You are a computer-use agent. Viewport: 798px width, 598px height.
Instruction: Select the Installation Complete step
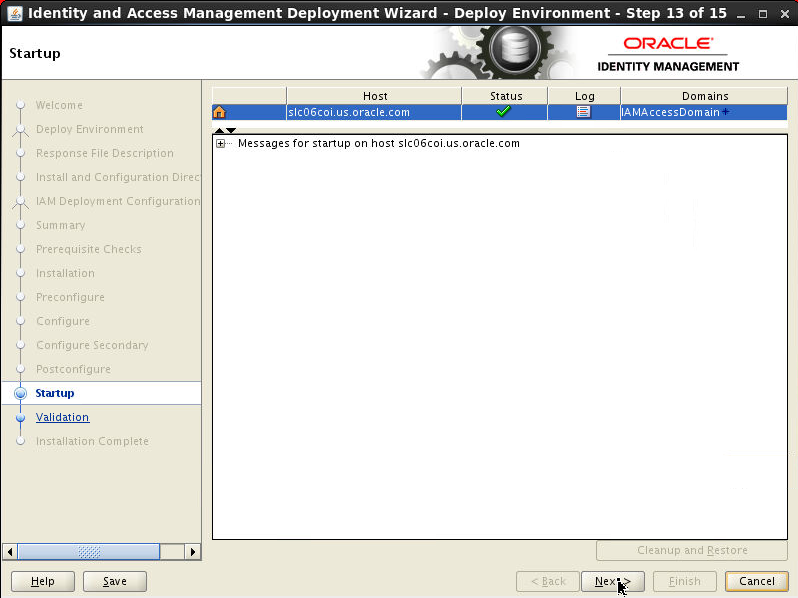(92, 441)
